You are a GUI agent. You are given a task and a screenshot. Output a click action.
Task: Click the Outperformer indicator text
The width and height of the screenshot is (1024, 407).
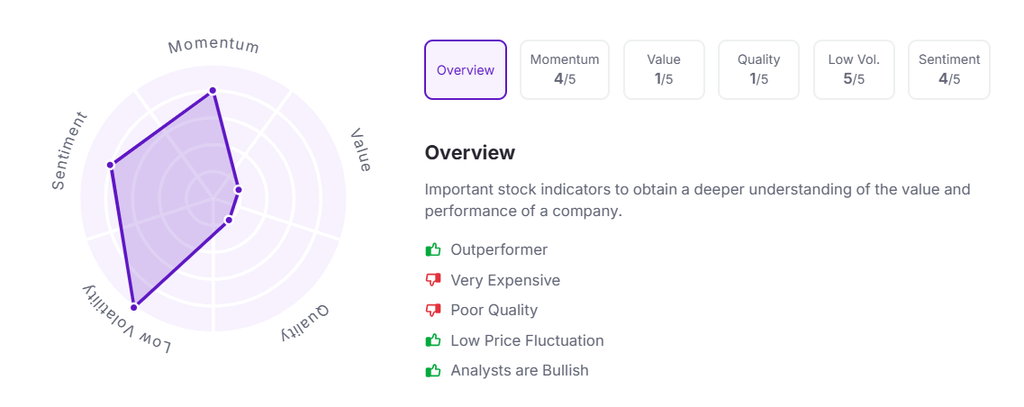[499, 250]
